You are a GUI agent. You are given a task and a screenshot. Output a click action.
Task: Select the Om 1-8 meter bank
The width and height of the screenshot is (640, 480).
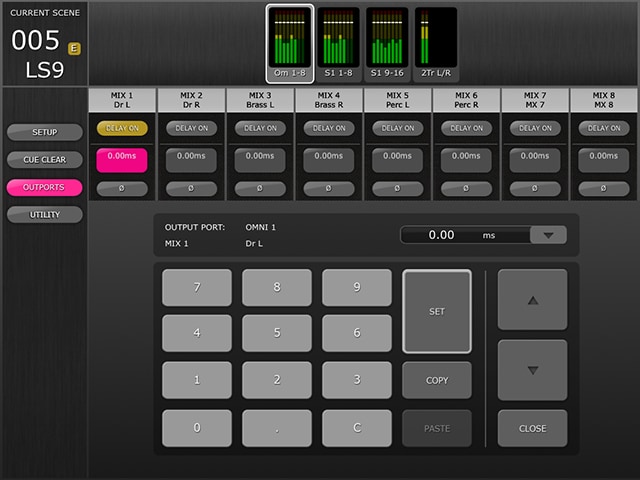(290, 43)
